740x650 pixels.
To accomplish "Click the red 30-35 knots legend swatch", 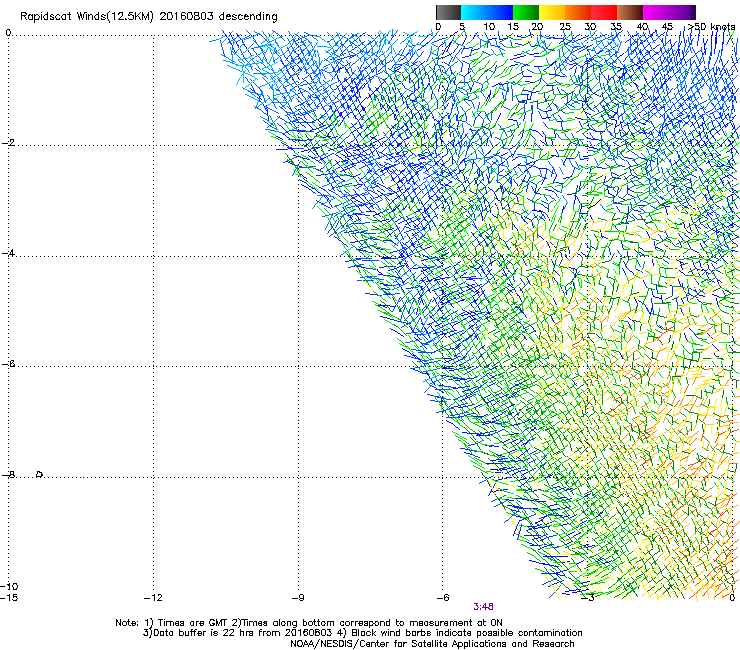I will click(x=604, y=12).
